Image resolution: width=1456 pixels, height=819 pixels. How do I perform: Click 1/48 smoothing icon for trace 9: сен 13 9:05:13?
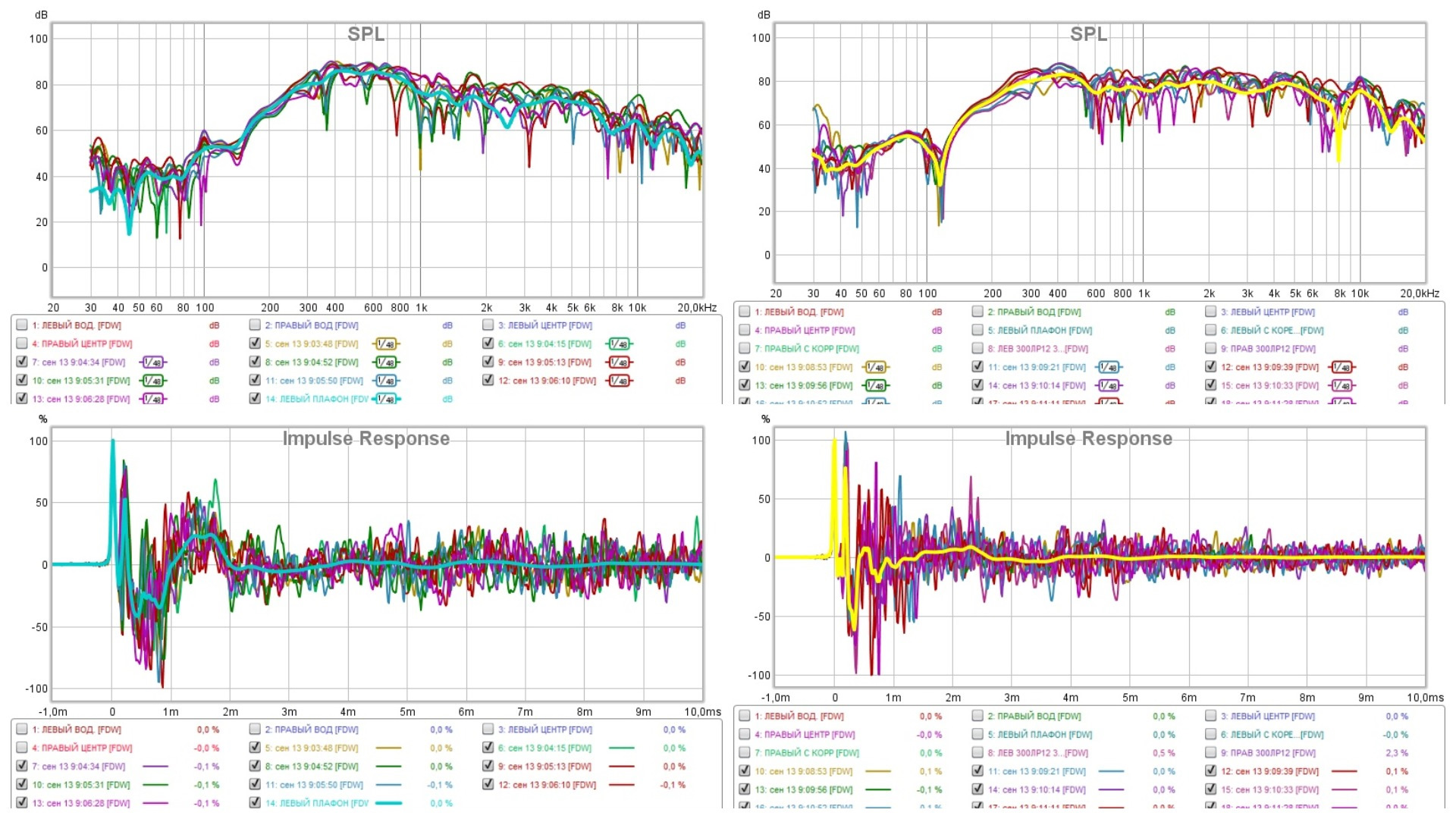click(619, 362)
